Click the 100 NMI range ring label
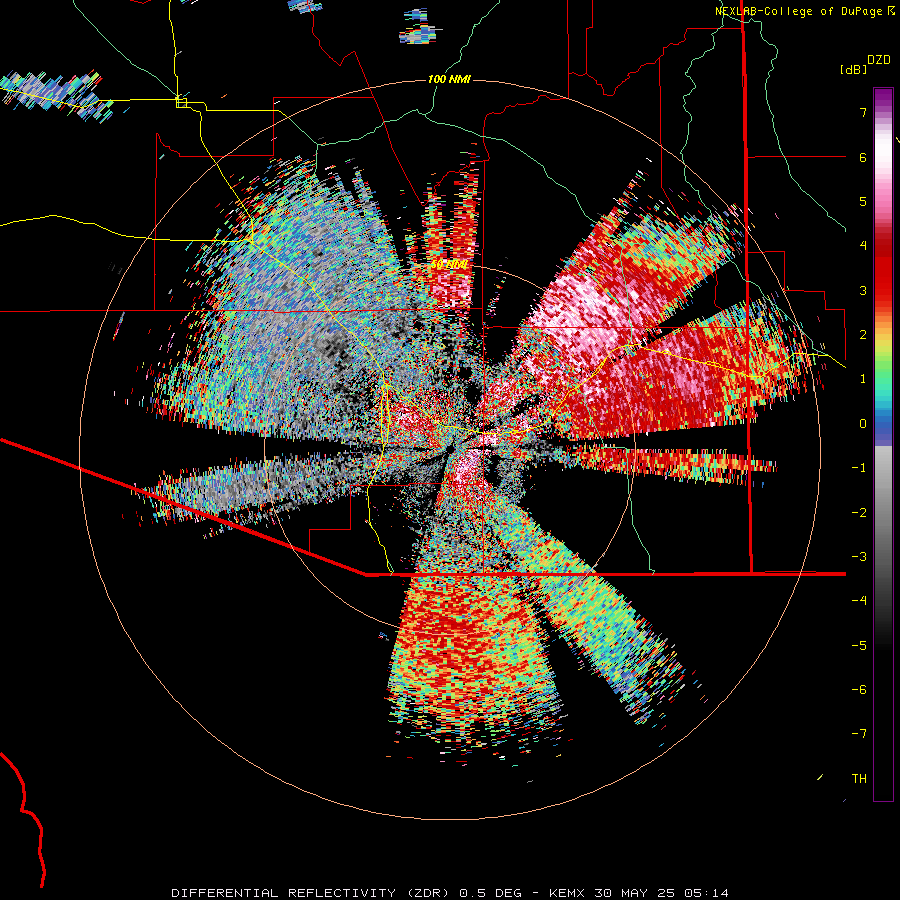Screen dimensions: 900x900 coord(449,79)
